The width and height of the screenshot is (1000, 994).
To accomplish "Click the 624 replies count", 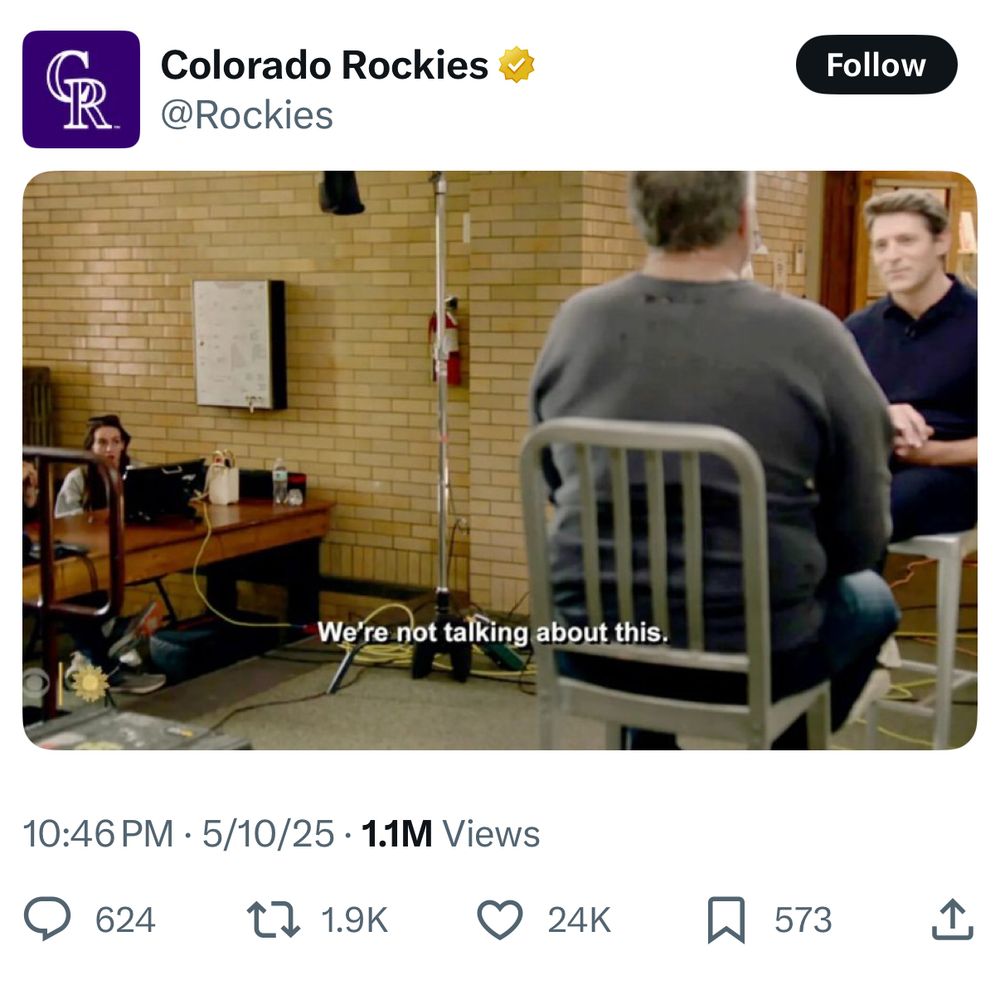I will point(125,920).
